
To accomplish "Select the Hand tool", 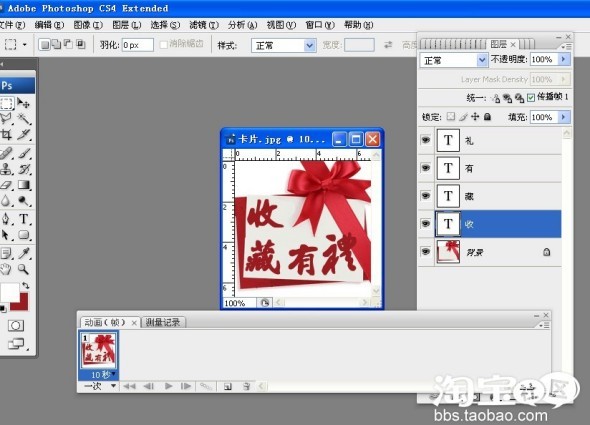I will (x=6, y=269).
